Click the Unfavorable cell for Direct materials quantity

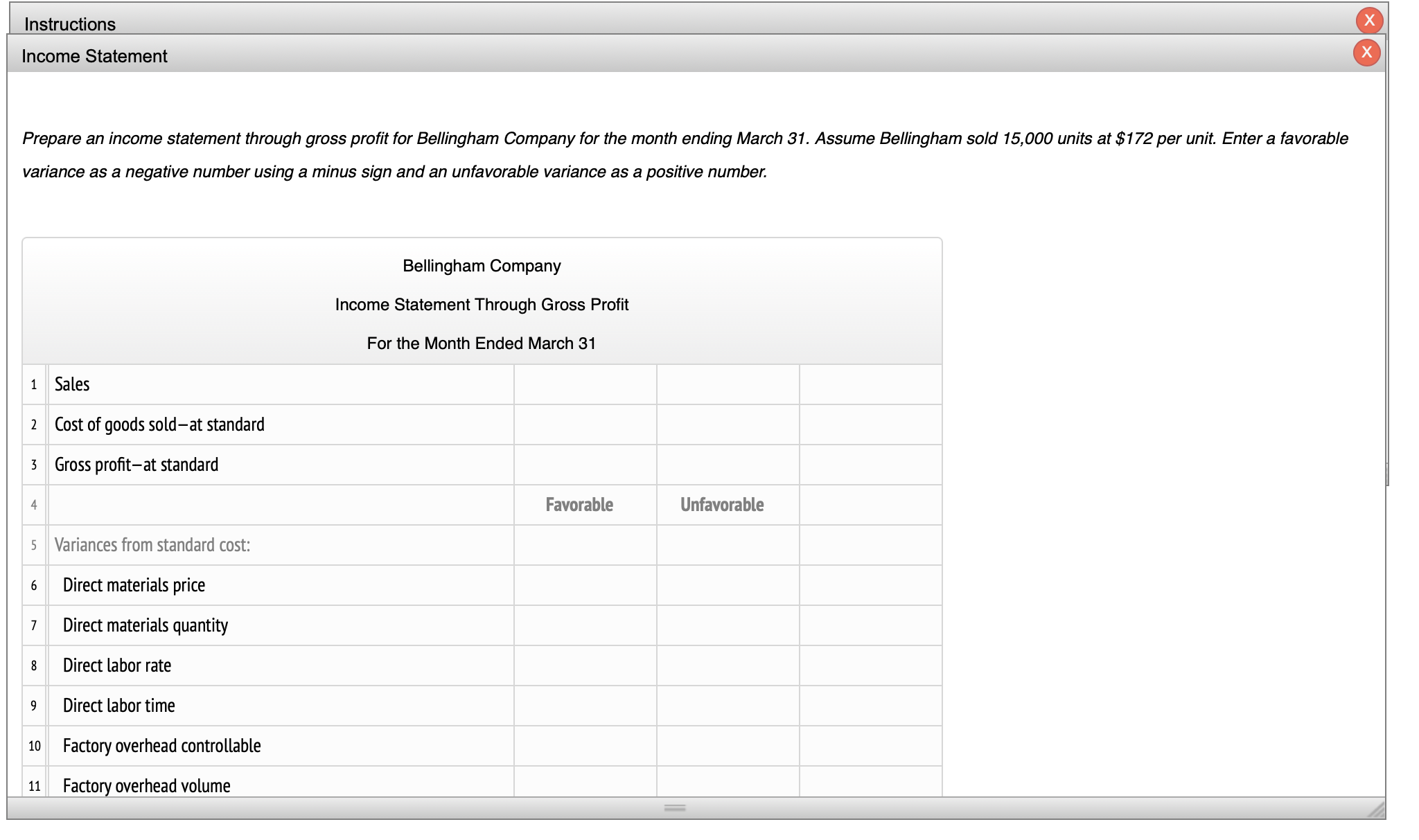728,625
